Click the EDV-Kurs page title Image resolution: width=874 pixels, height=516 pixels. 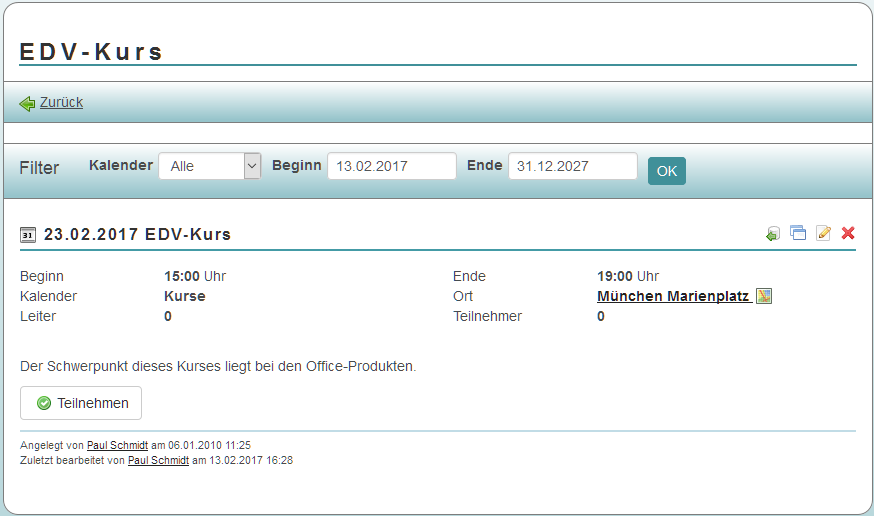click(x=91, y=52)
